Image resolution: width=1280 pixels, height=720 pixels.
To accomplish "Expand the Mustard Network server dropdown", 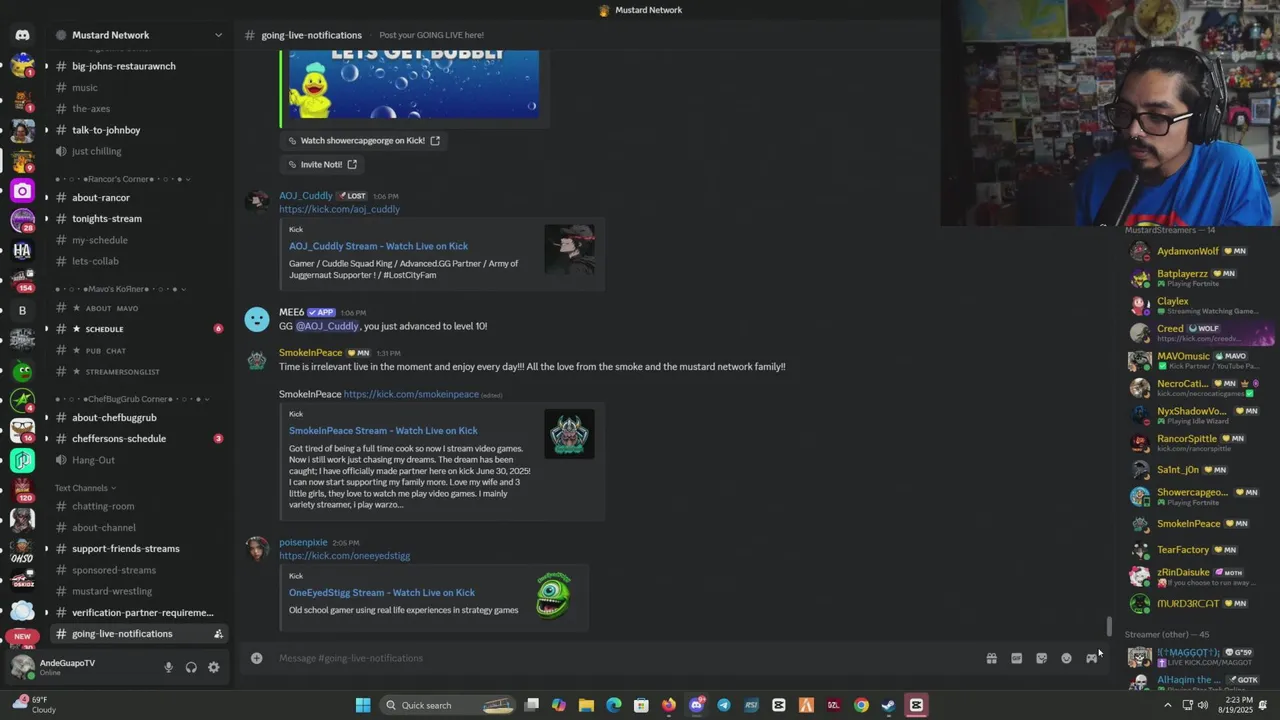I will point(218,35).
